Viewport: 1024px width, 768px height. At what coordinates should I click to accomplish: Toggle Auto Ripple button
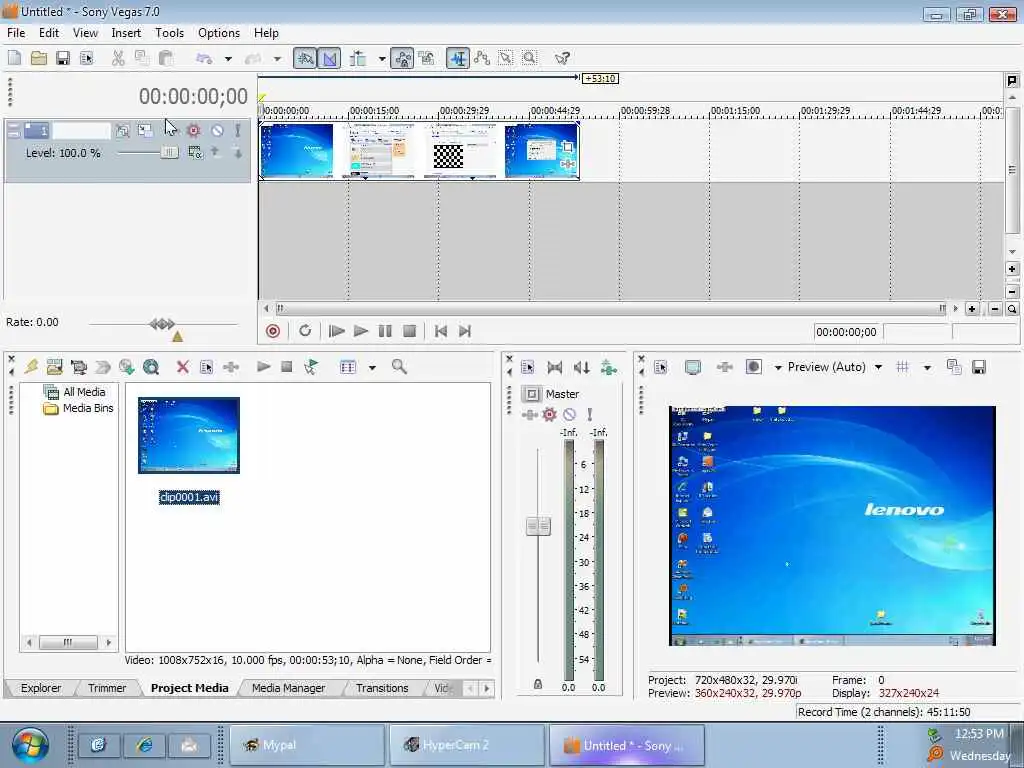pyautogui.click(x=358, y=58)
